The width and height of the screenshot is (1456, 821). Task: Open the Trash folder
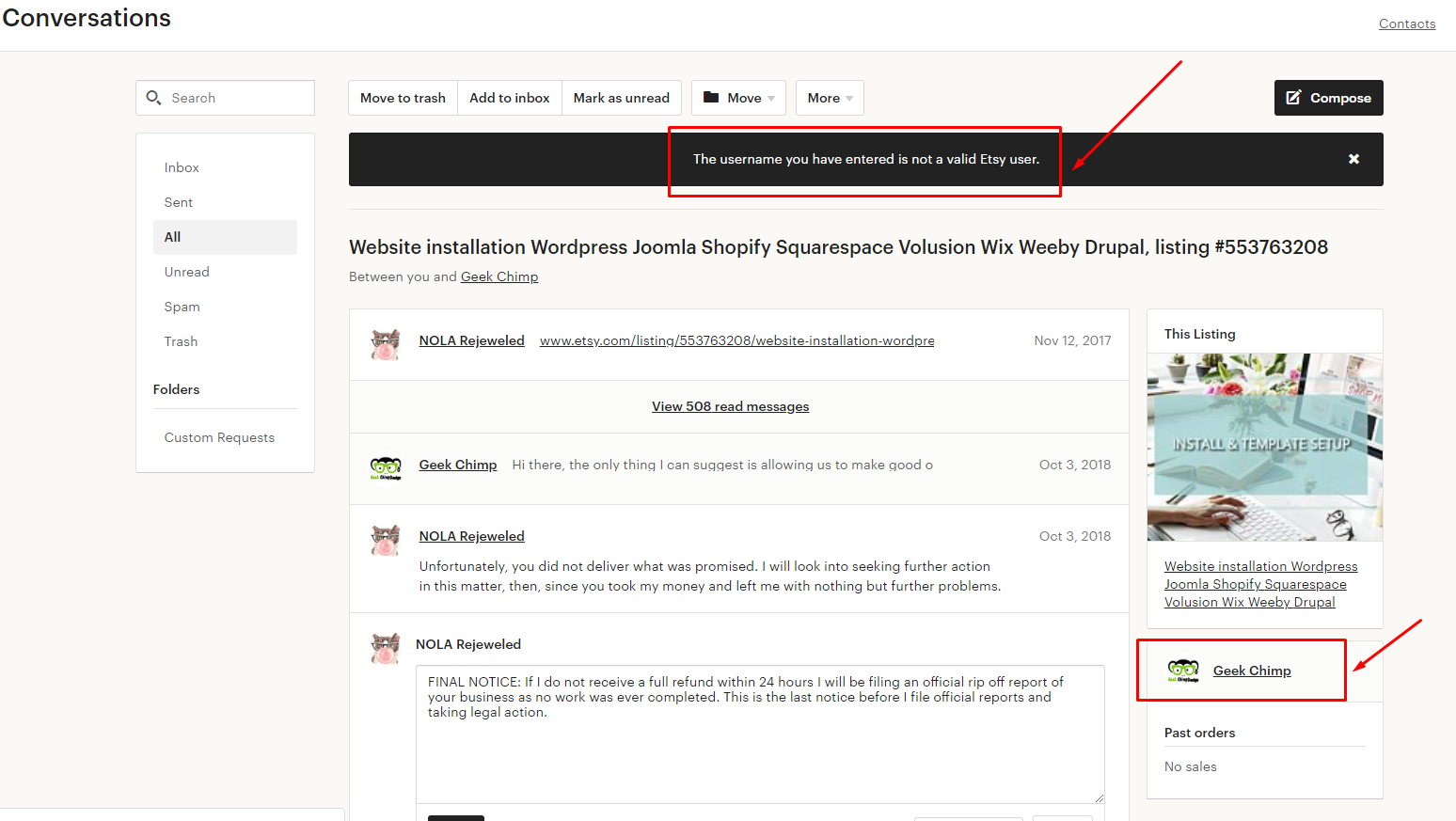tap(225, 341)
